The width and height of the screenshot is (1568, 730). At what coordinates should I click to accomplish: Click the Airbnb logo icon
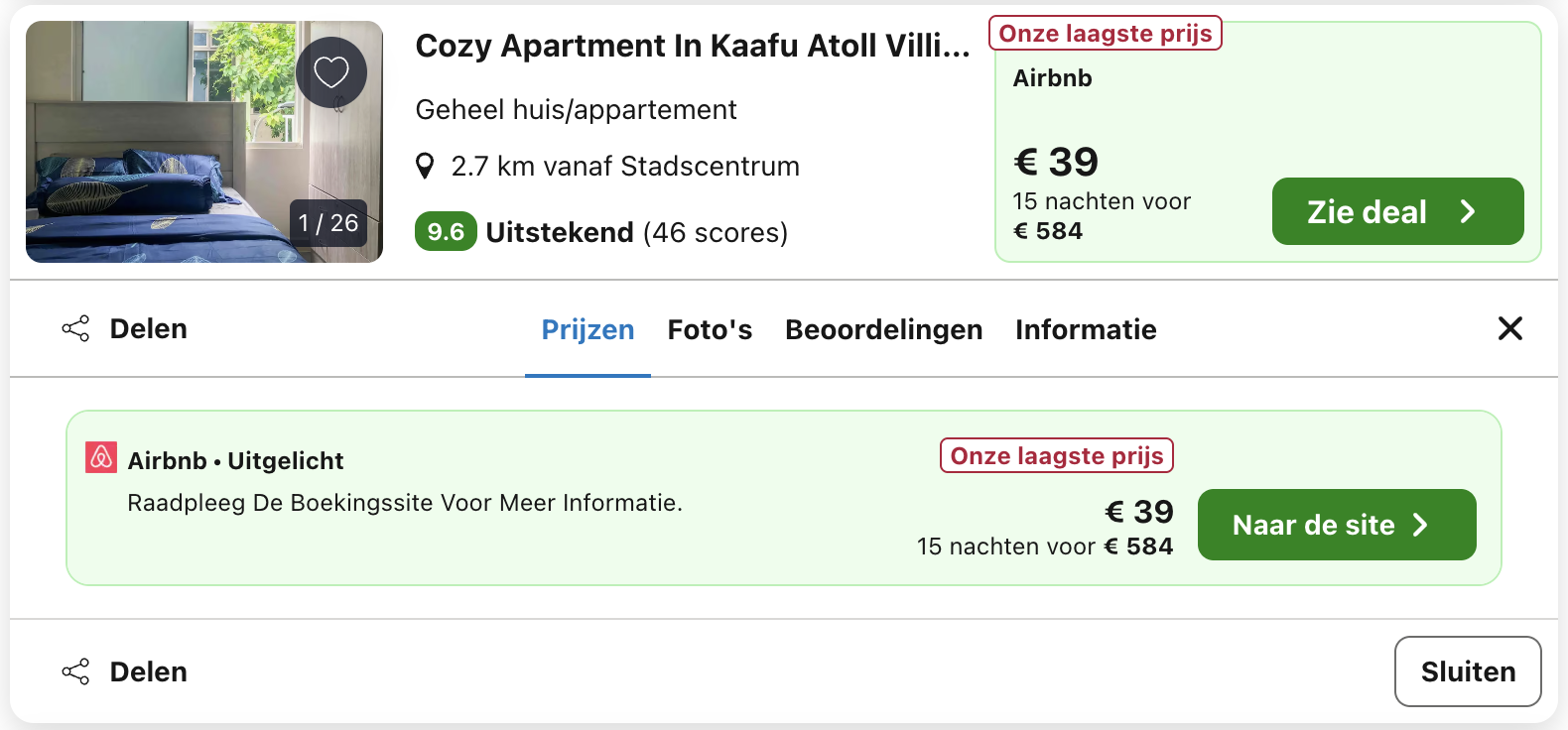(101, 457)
